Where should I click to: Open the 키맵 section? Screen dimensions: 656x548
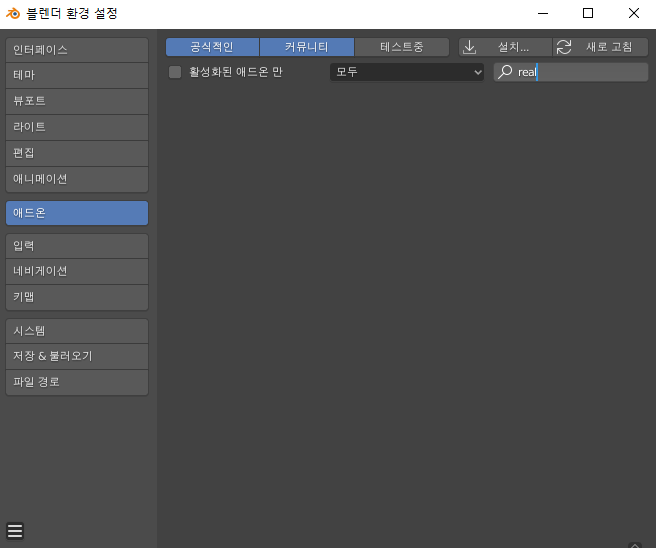77,297
